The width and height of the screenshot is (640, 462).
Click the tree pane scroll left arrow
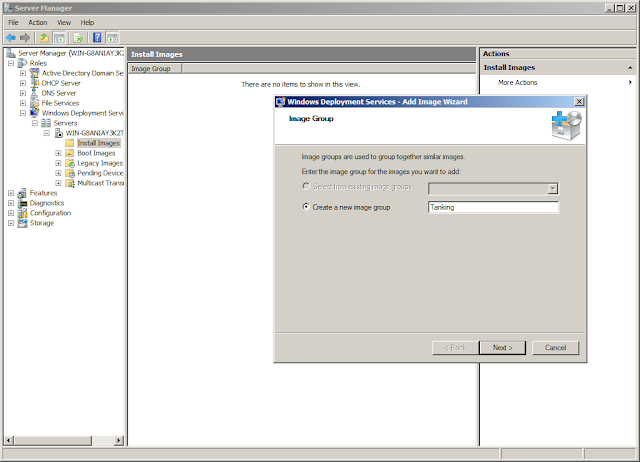(8, 440)
